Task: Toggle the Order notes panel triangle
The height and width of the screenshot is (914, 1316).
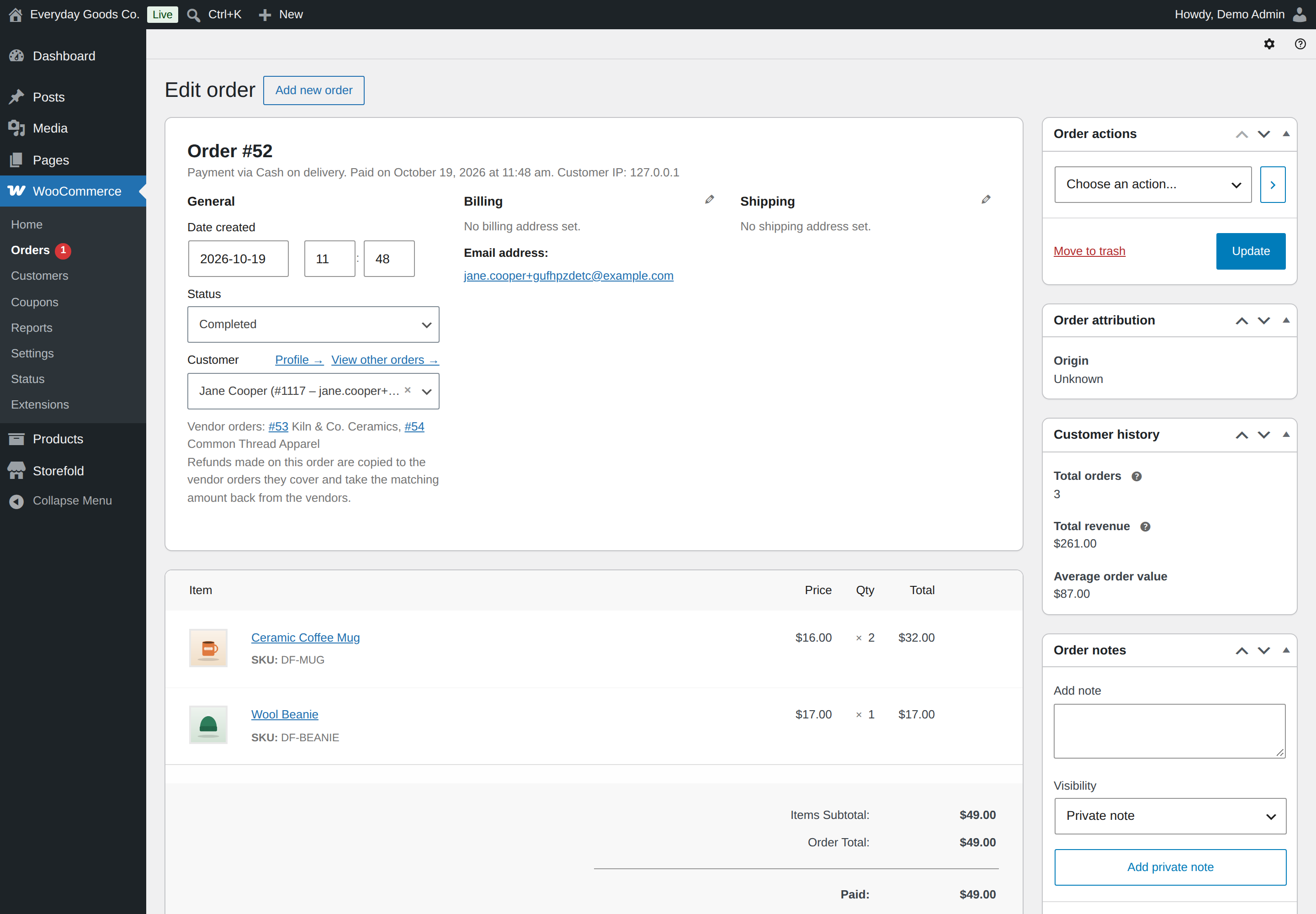Action: click(1286, 651)
